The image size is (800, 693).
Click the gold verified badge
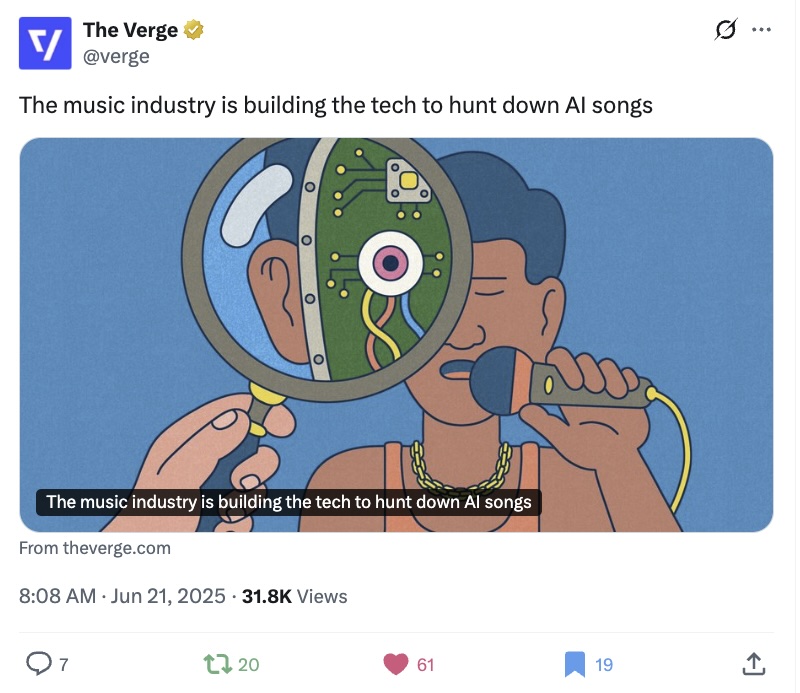193,30
